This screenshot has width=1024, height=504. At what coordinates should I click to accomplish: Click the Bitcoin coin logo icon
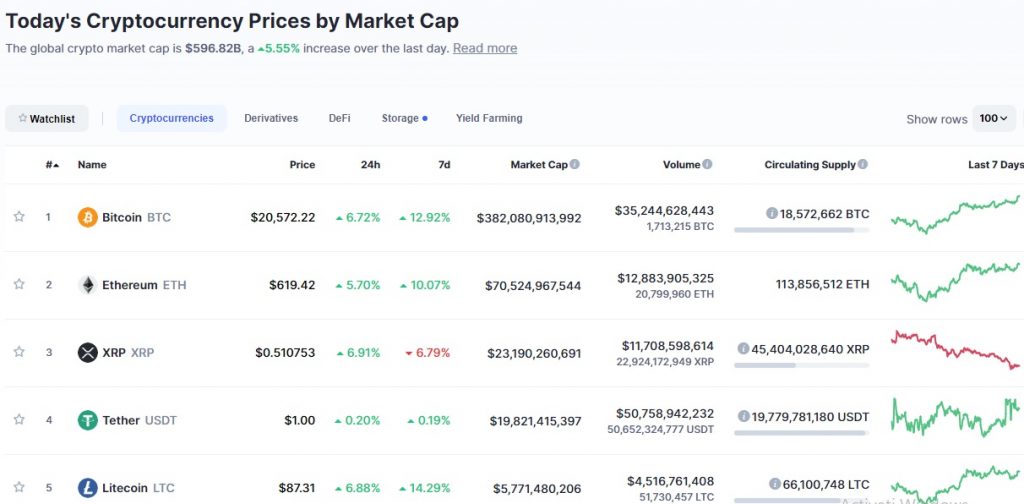pos(88,217)
